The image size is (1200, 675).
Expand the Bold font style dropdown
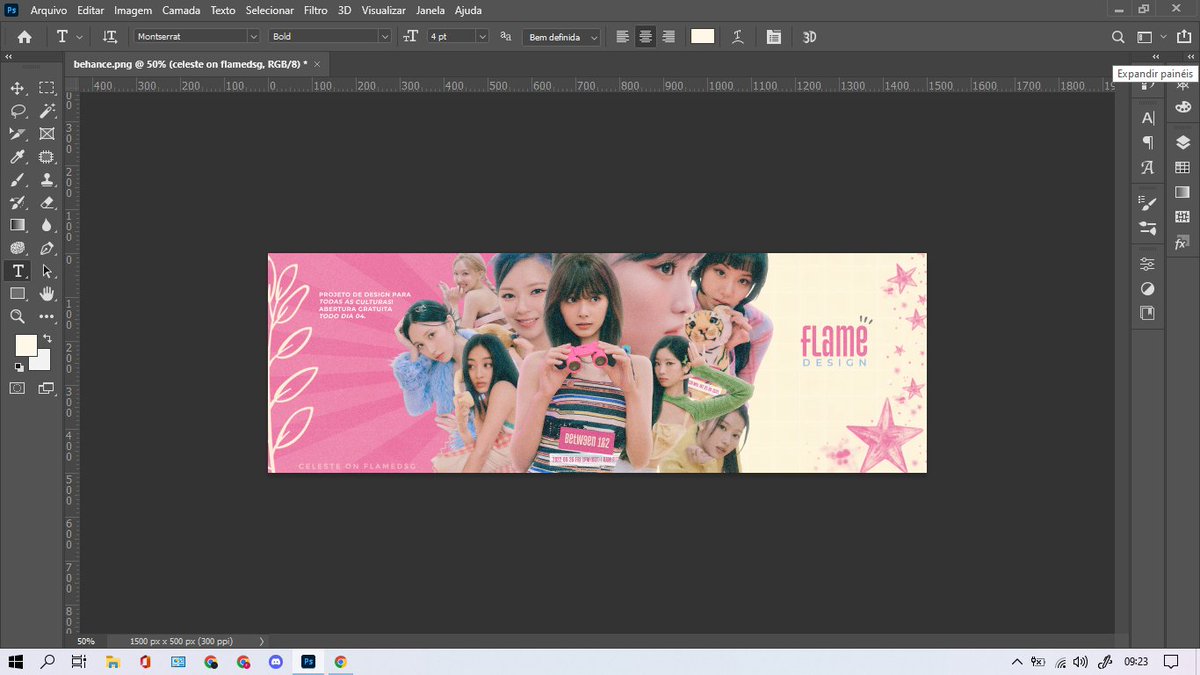(x=330, y=36)
